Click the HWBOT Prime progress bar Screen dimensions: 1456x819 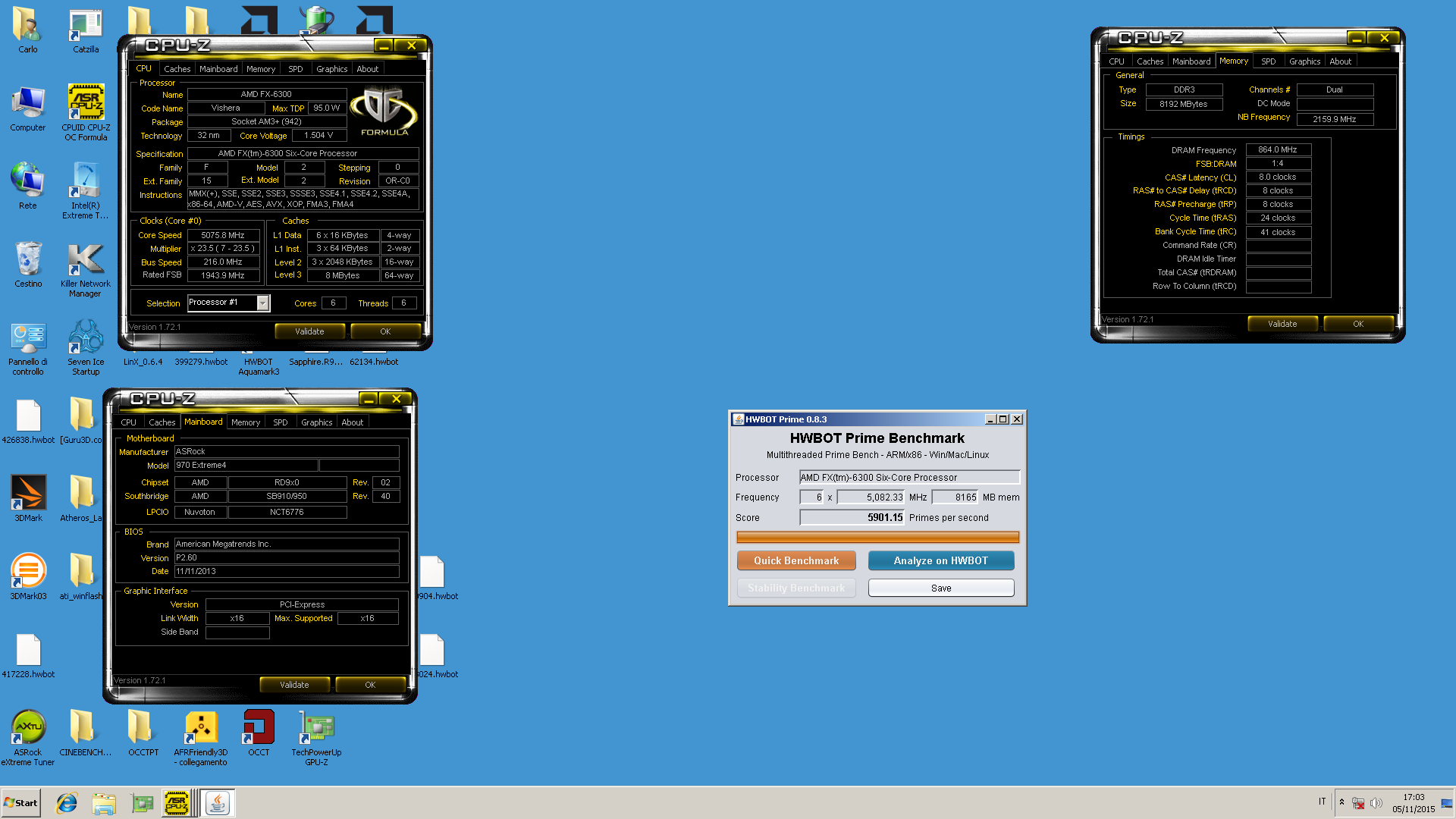click(877, 538)
